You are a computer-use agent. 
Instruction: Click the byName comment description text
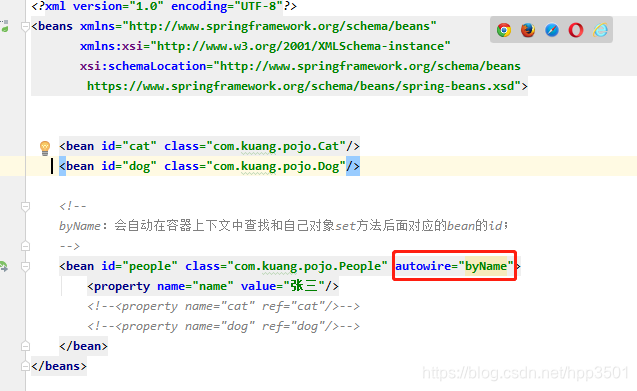284,226
